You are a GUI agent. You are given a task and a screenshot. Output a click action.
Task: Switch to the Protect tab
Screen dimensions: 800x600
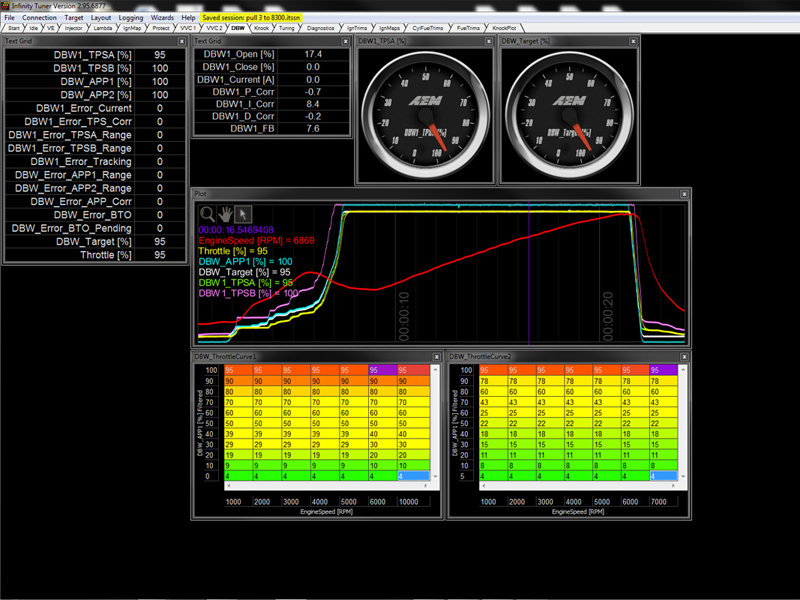[x=161, y=28]
